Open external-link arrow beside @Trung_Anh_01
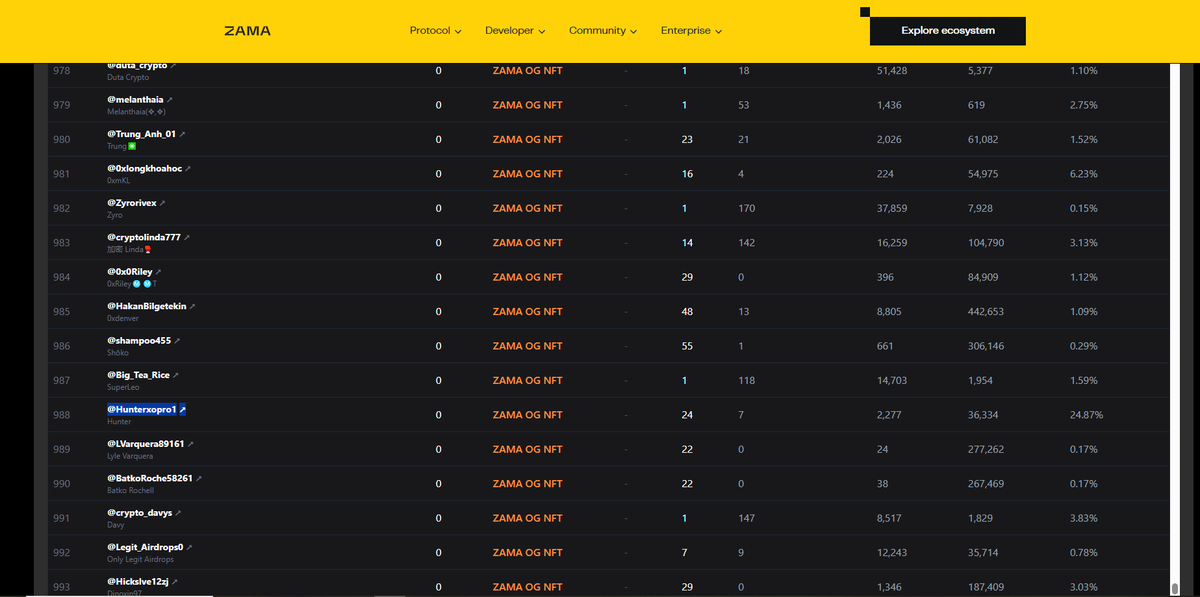Image resolution: width=1200 pixels, height=597 pixels. 182,134
